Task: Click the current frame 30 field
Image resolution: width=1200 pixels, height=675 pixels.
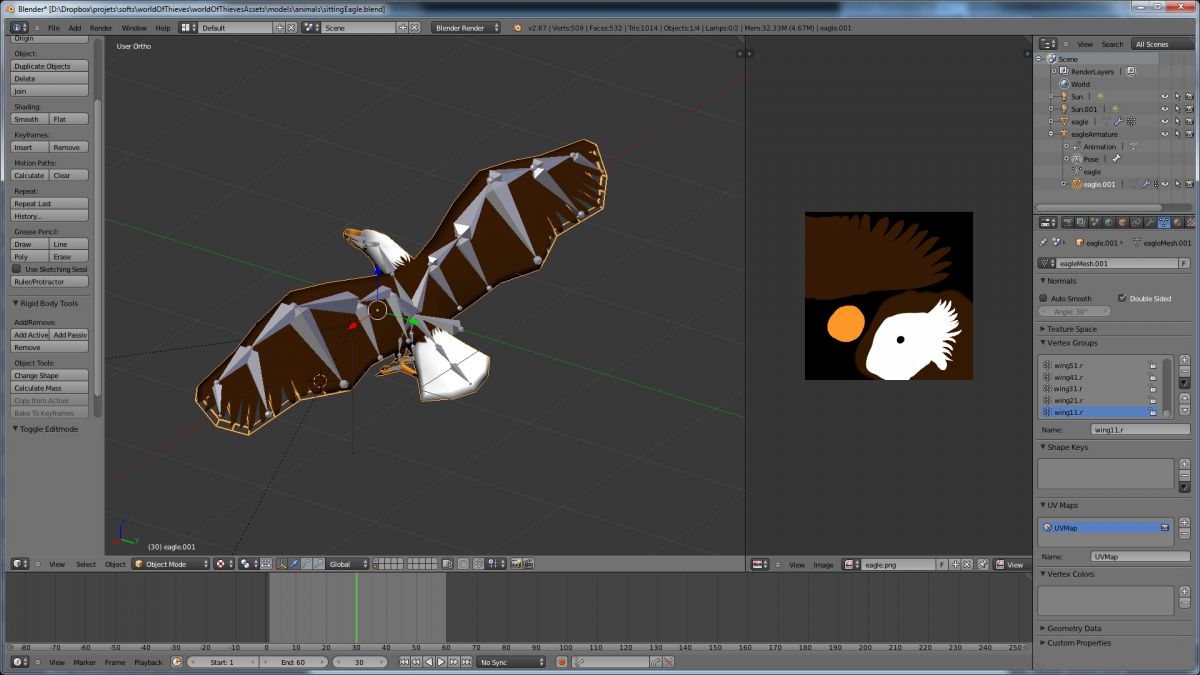Action: pyautogui.click(x=359, y=662)
